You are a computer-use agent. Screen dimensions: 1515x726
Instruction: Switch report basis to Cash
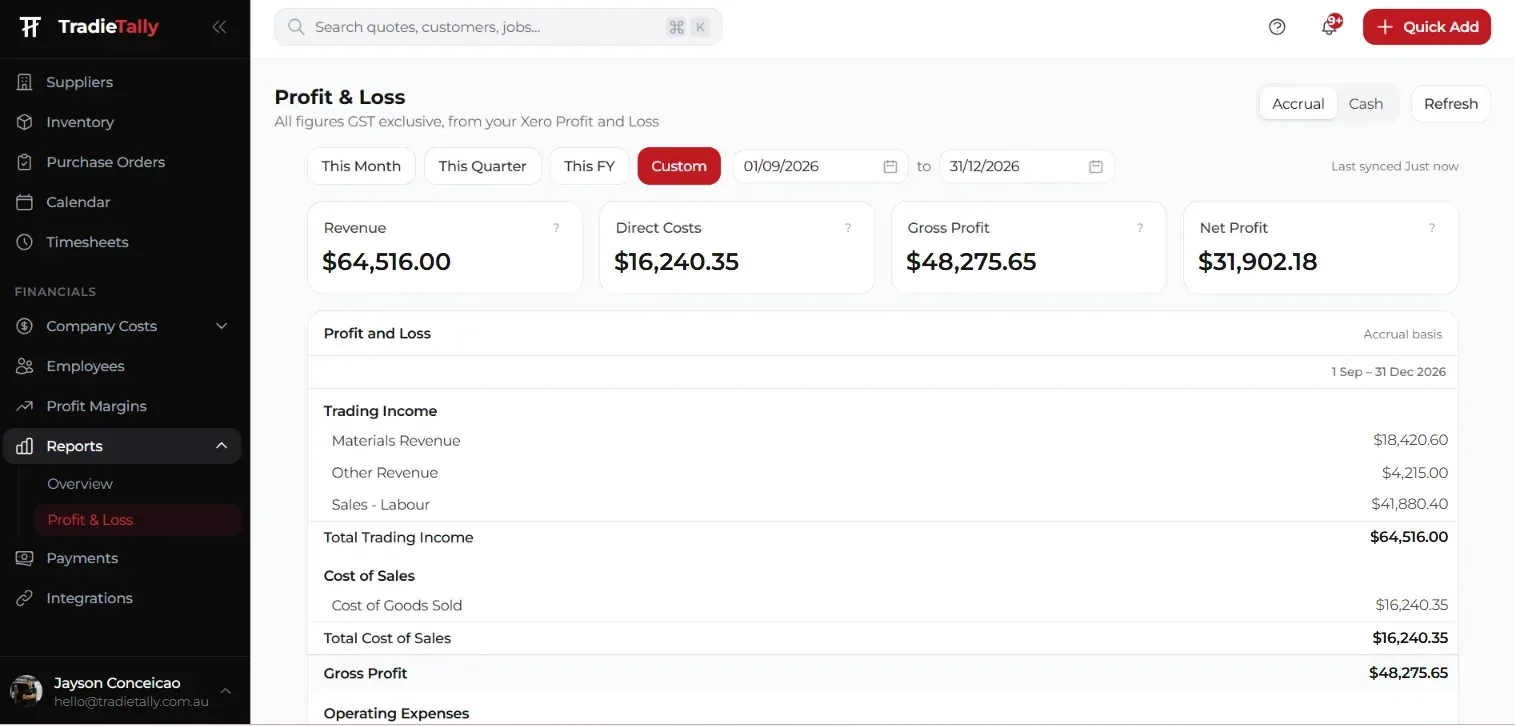(1366, 104)
